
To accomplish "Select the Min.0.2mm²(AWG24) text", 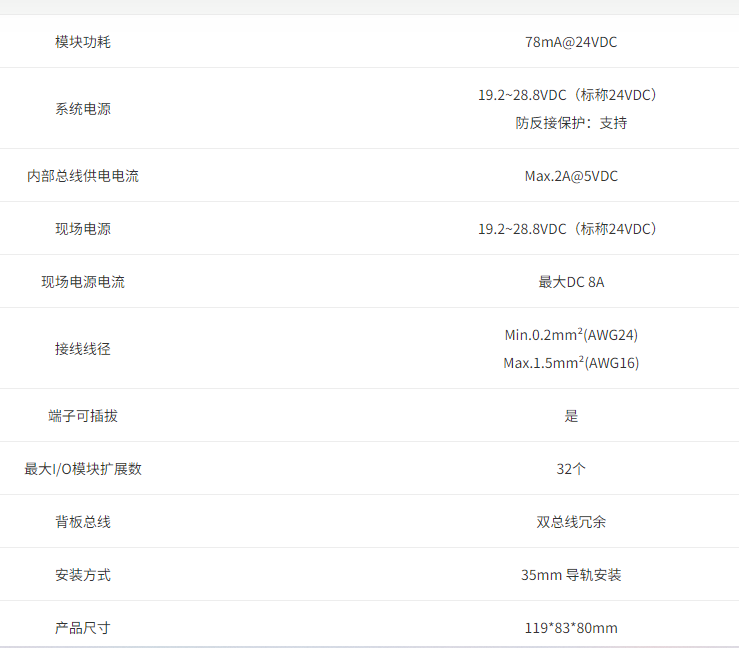I will pyautogui.click(x=571, y=335).
